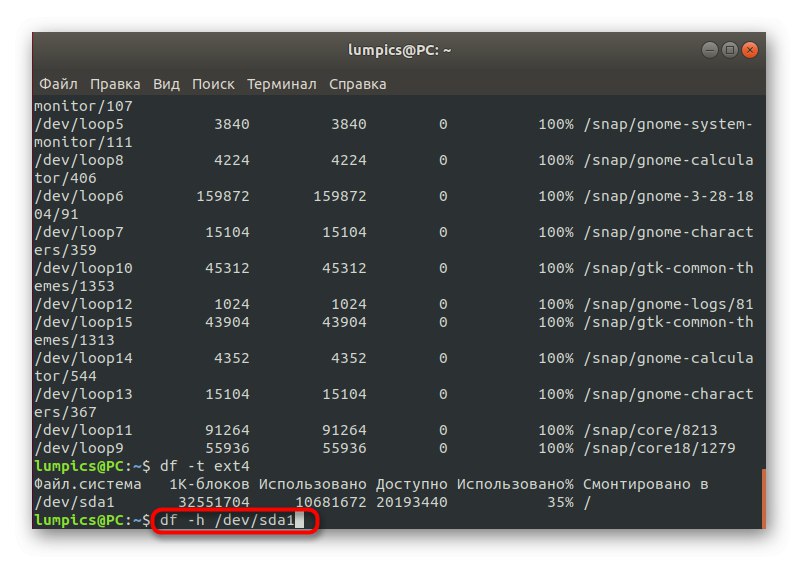
Task: Click the text /dev/sda1 in the output row
Action: [74, 502]
